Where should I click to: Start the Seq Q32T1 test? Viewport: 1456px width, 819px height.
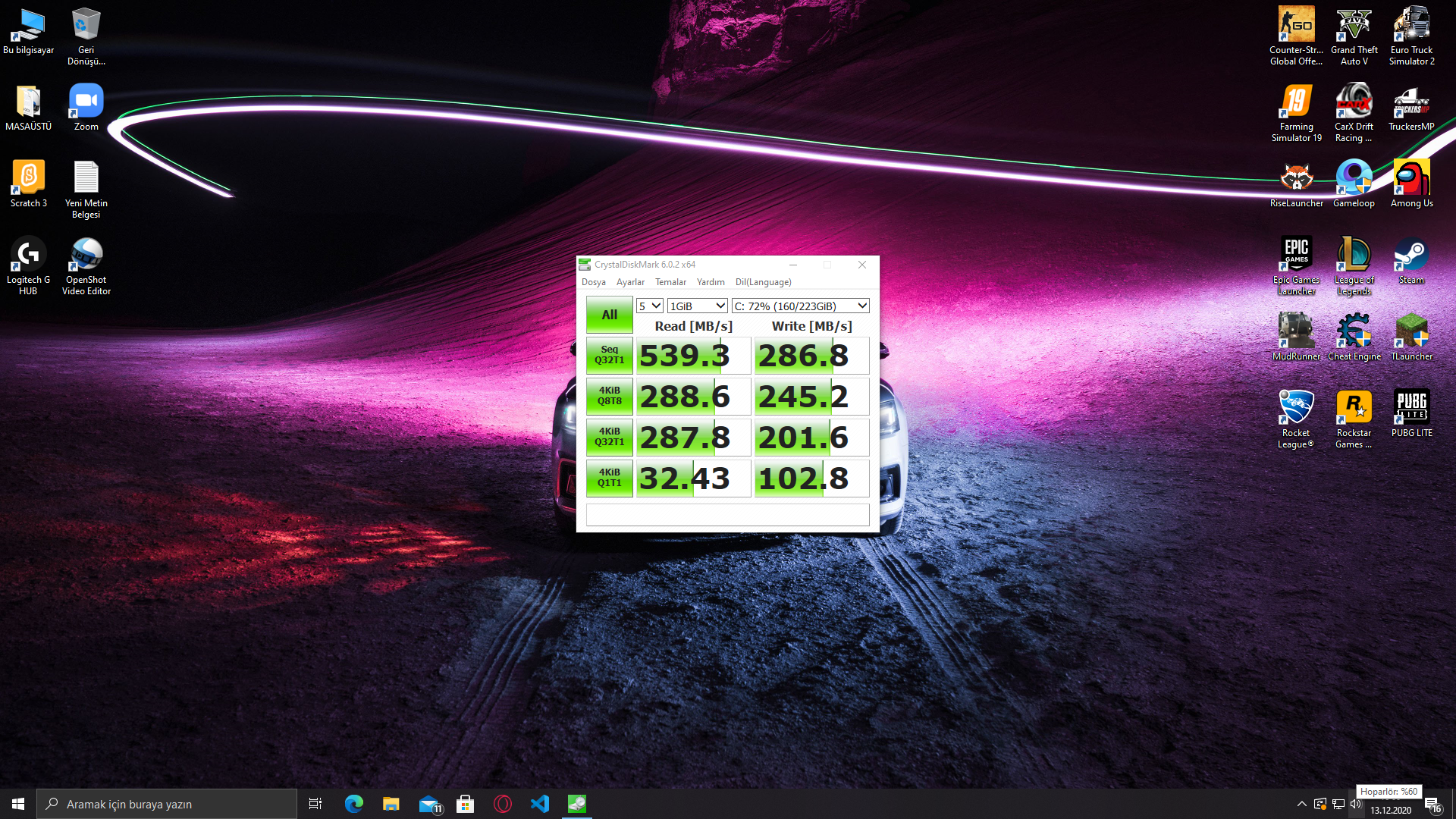[x=610, y=355]
